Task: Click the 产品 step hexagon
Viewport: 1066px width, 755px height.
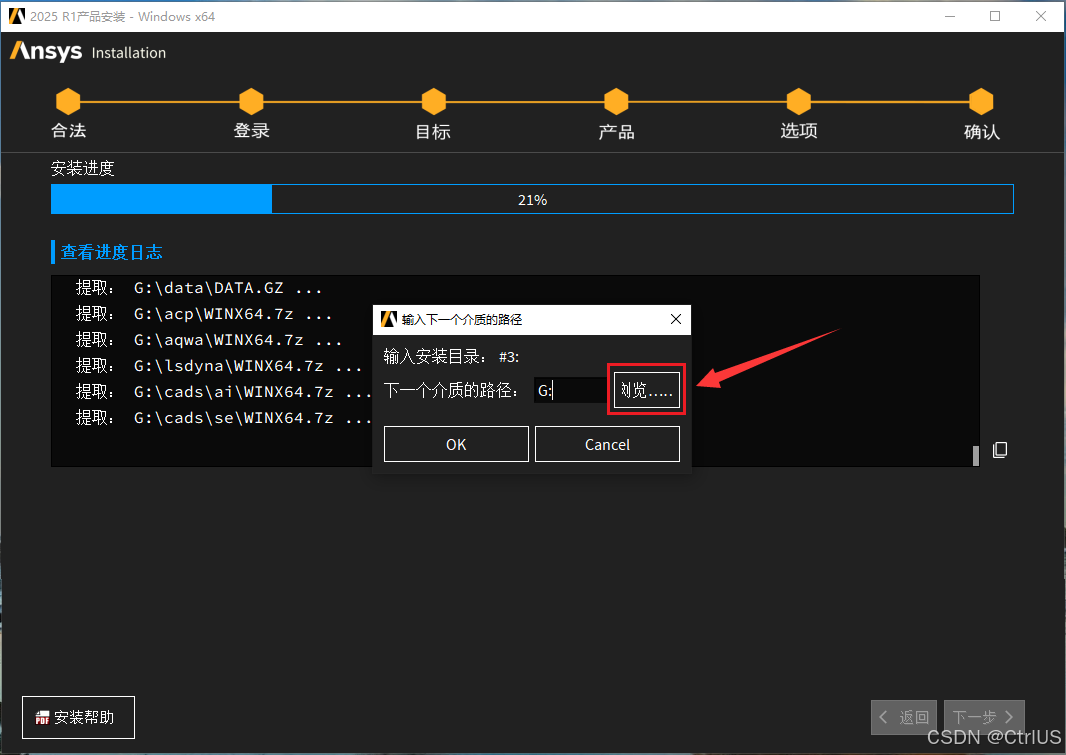Action: pos(616,101)
